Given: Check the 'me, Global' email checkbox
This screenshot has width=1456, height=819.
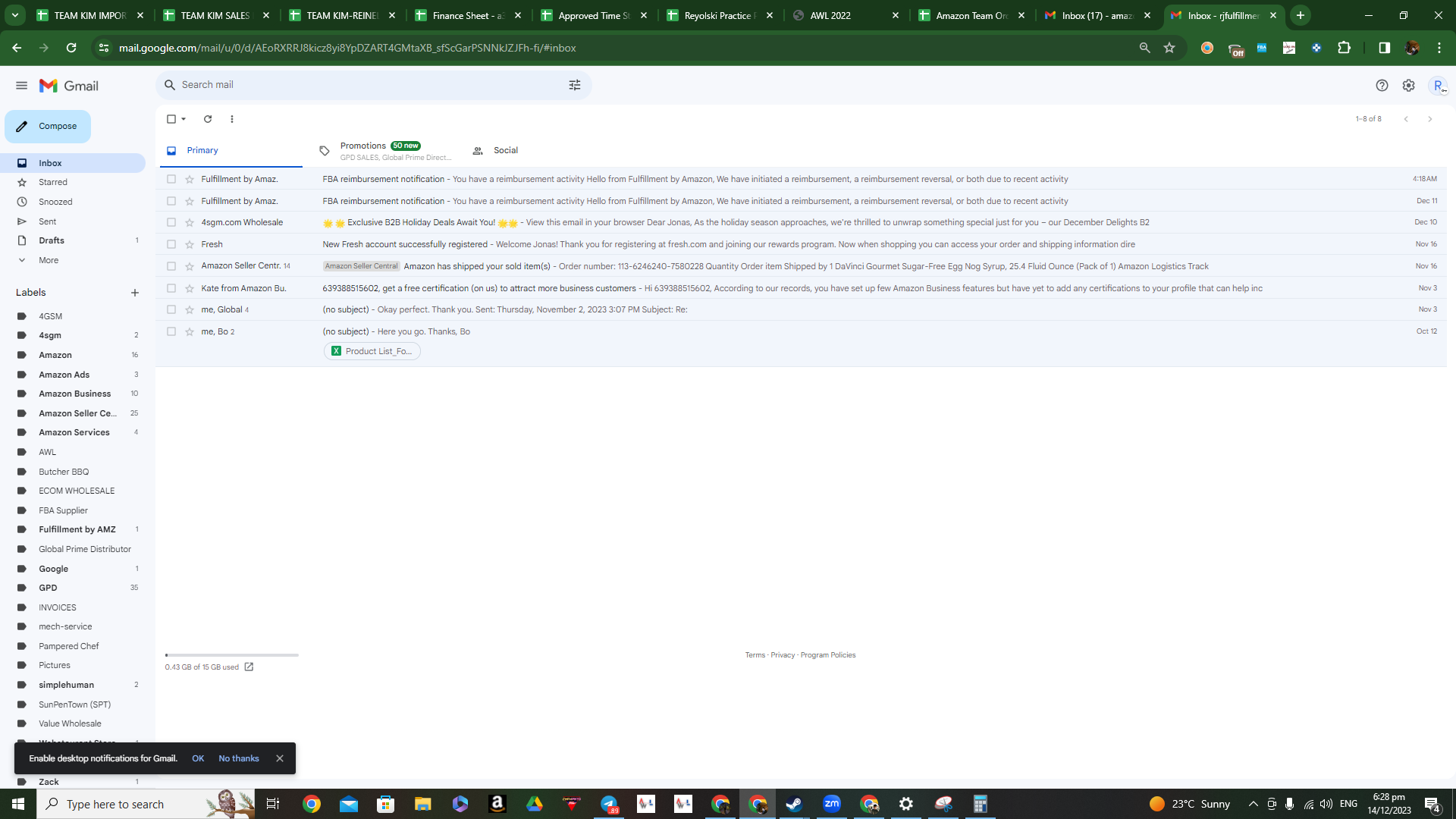Looking at the screenshot, I should [x=171, y=309].
